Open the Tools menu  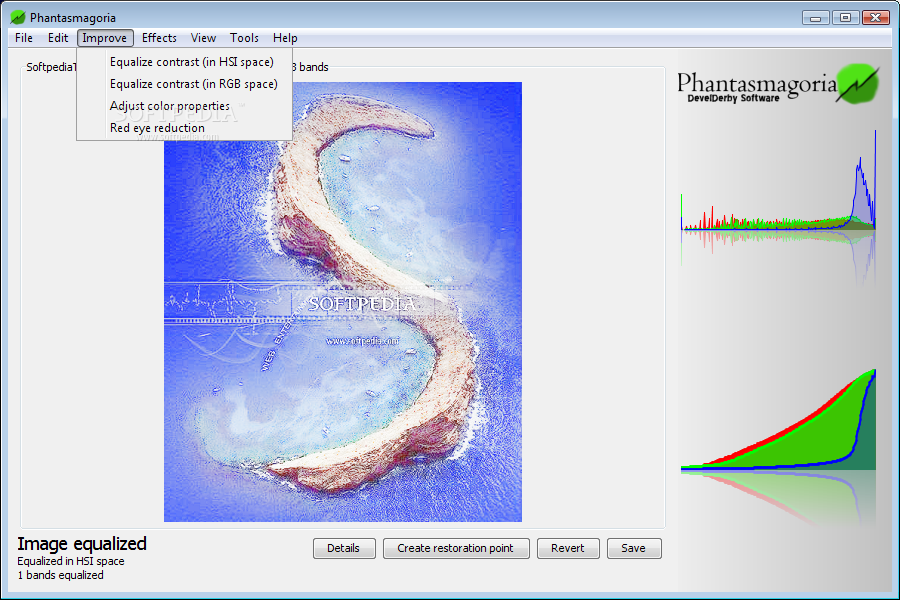(x=244, y=38)
